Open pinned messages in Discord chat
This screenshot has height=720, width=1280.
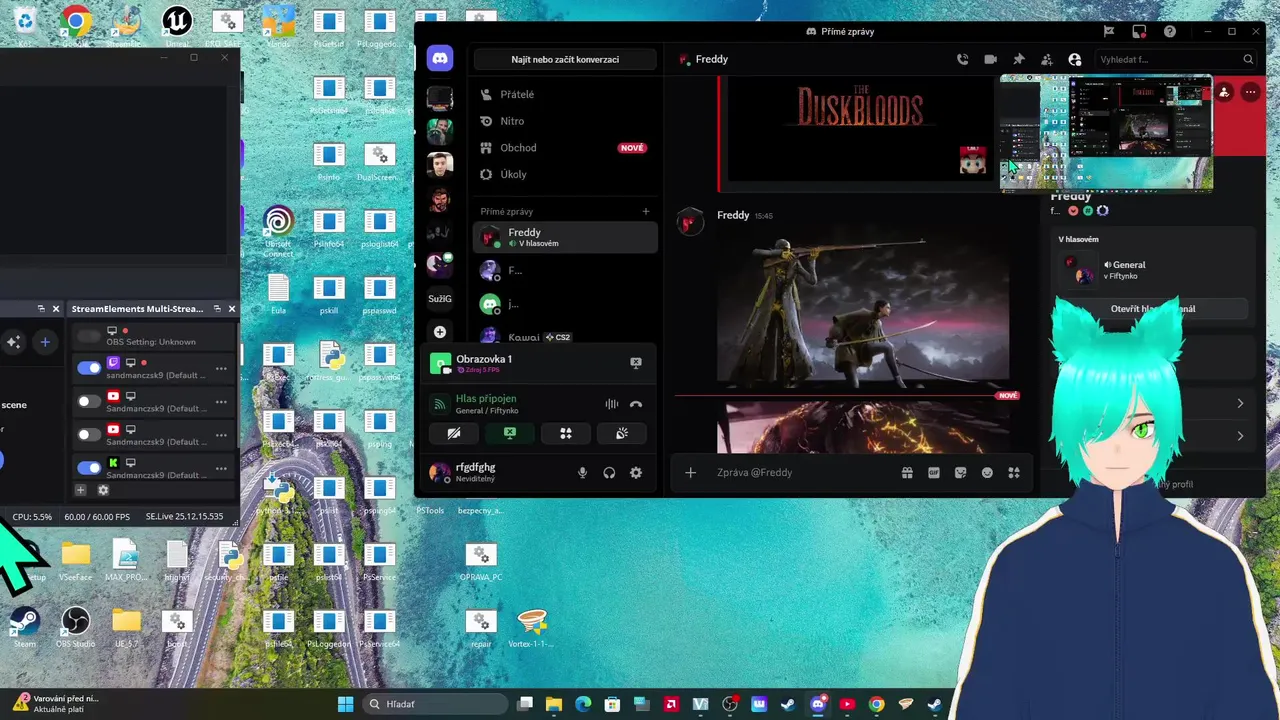[1018, 59]
